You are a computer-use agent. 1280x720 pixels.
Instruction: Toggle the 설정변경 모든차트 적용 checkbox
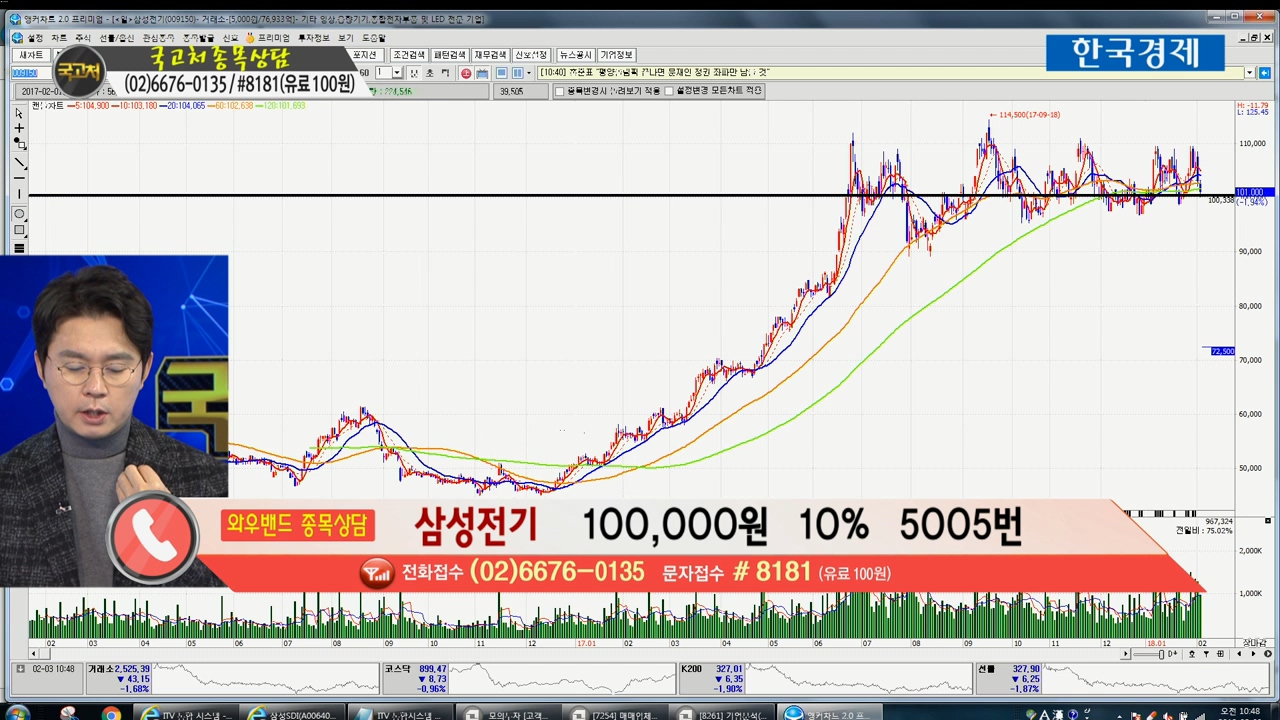669,91
